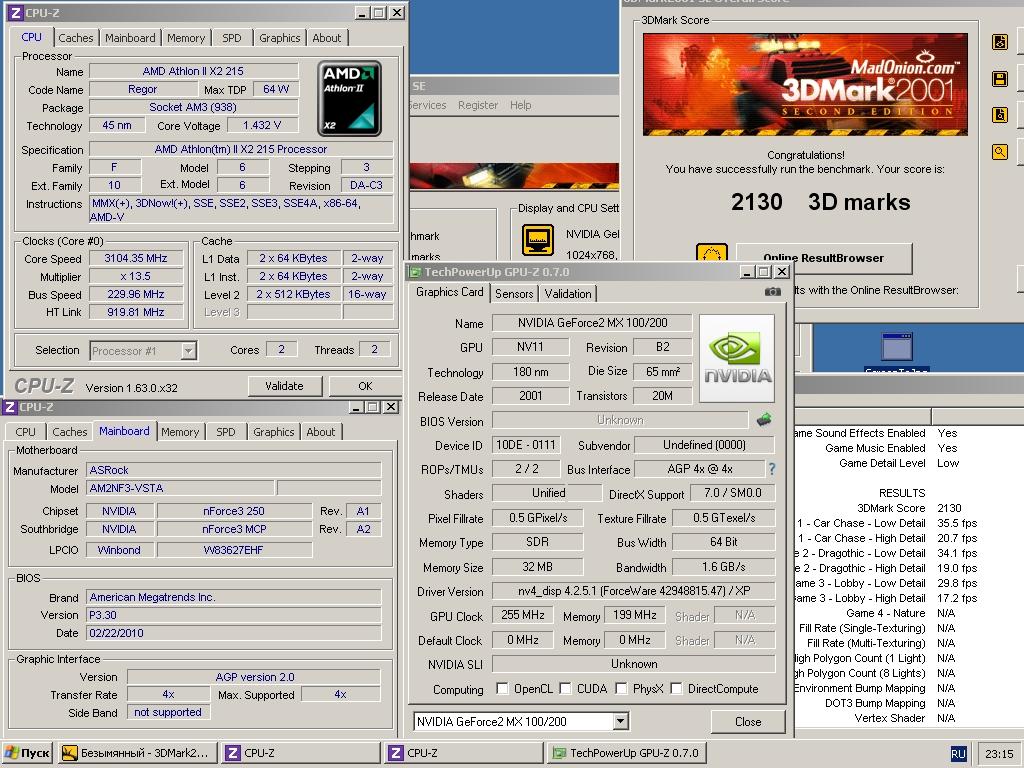Click OK button in CPU-Z
This screenshot has height=768, width=1024.
[x=365, y=386]
